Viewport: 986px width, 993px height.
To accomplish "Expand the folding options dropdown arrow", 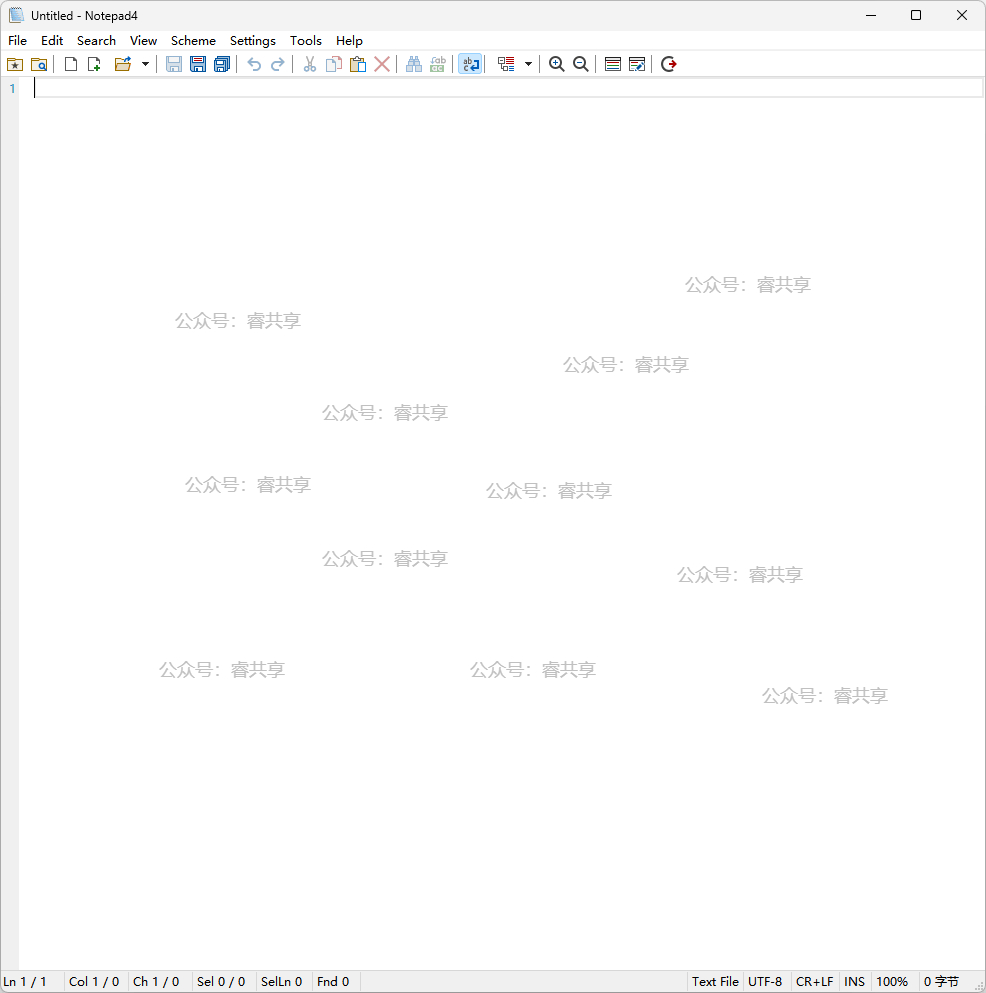I will (x=528, y=64).
